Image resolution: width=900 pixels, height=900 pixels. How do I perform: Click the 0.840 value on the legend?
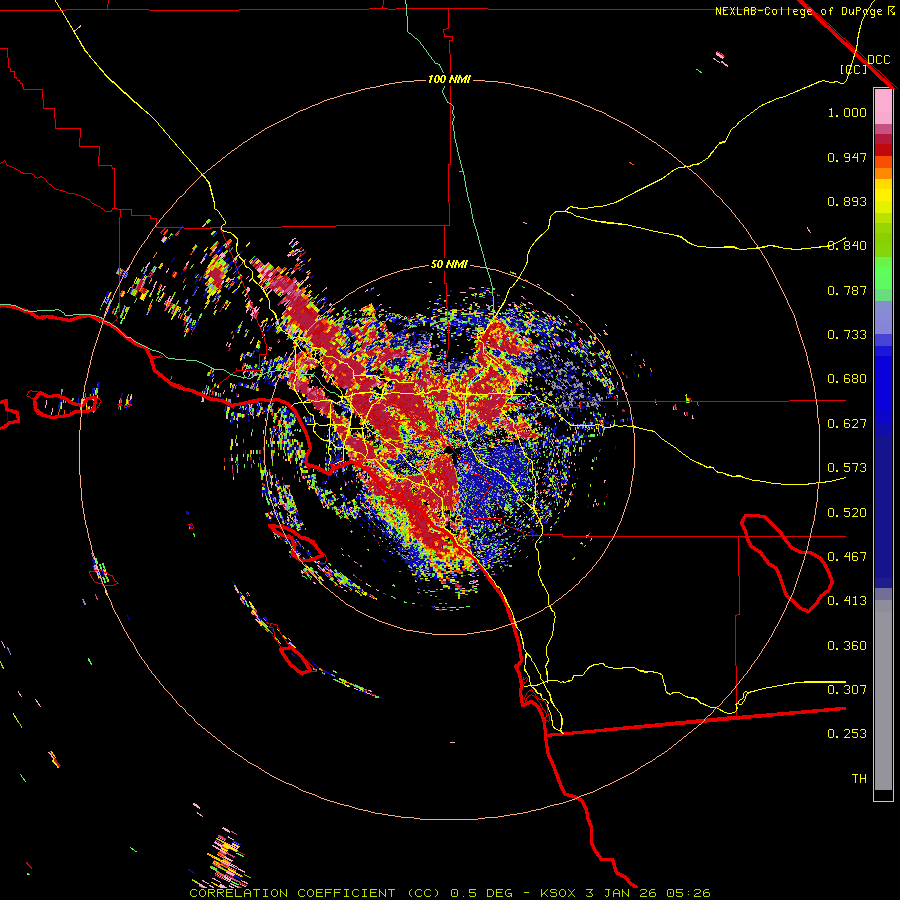(847, 246)
